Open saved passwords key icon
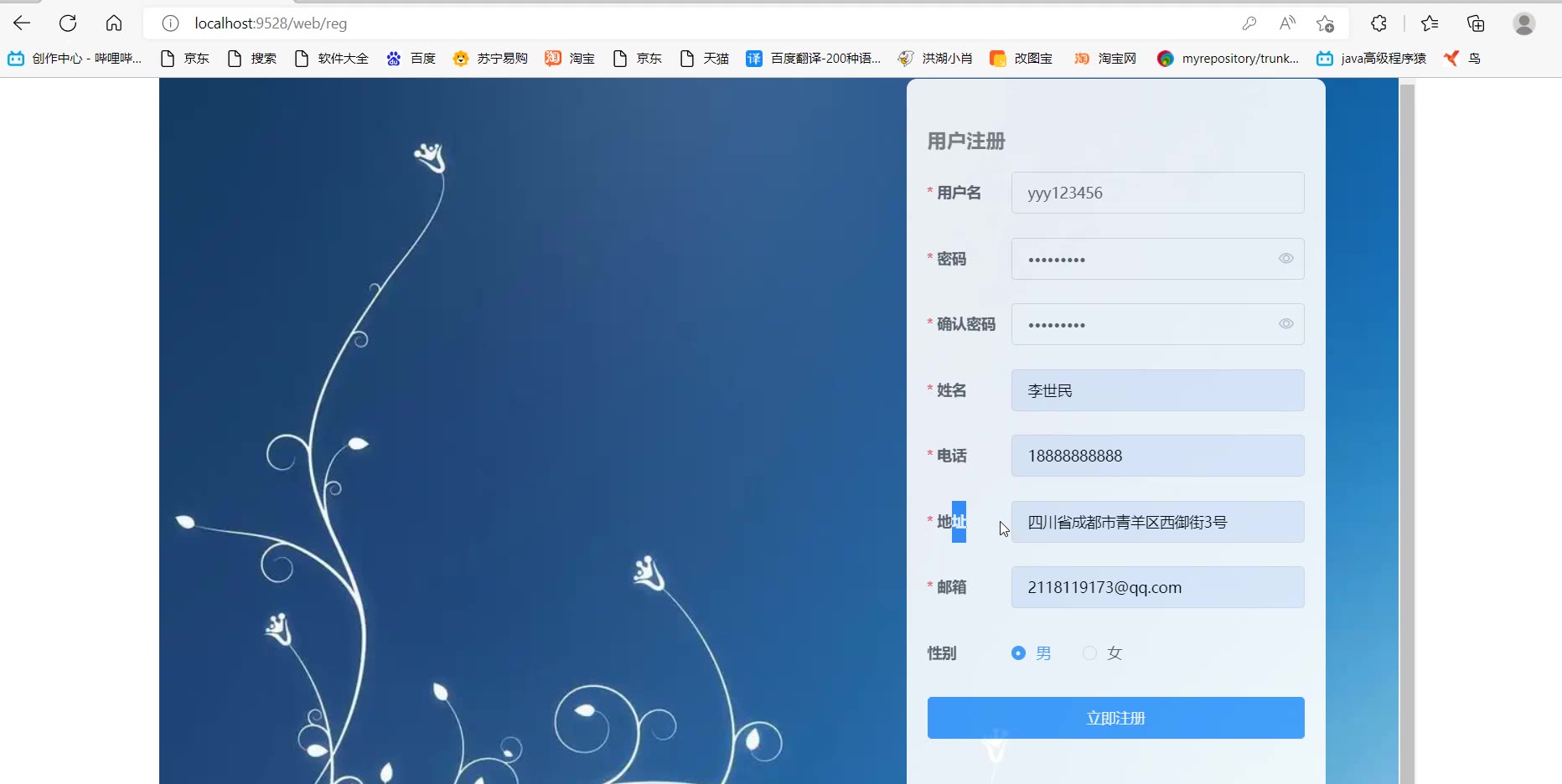Viewport: 1562px width, 784px height. (x=1249, y=23)
